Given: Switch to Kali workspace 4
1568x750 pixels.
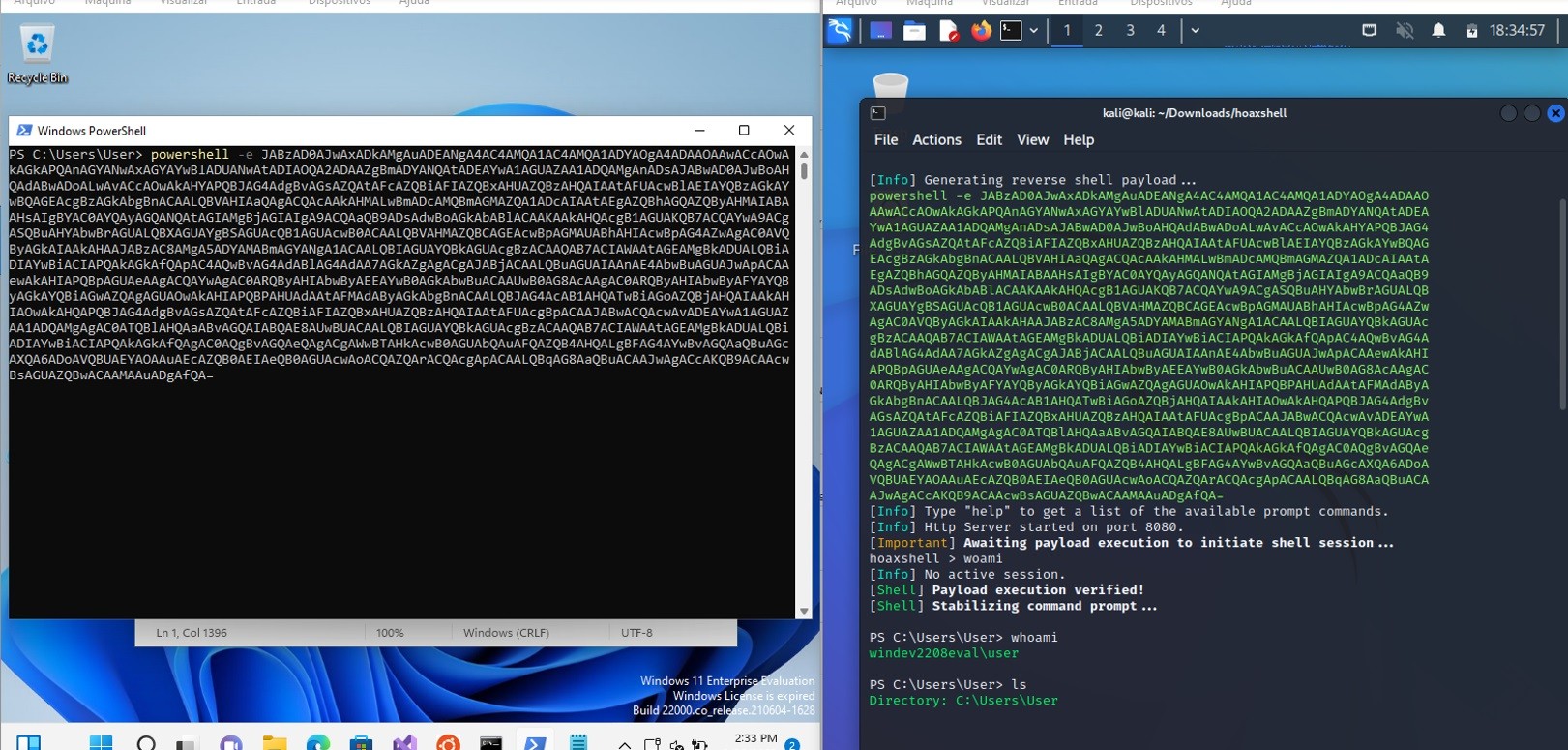Looking at the screenshot, I should pos(1161,31).
